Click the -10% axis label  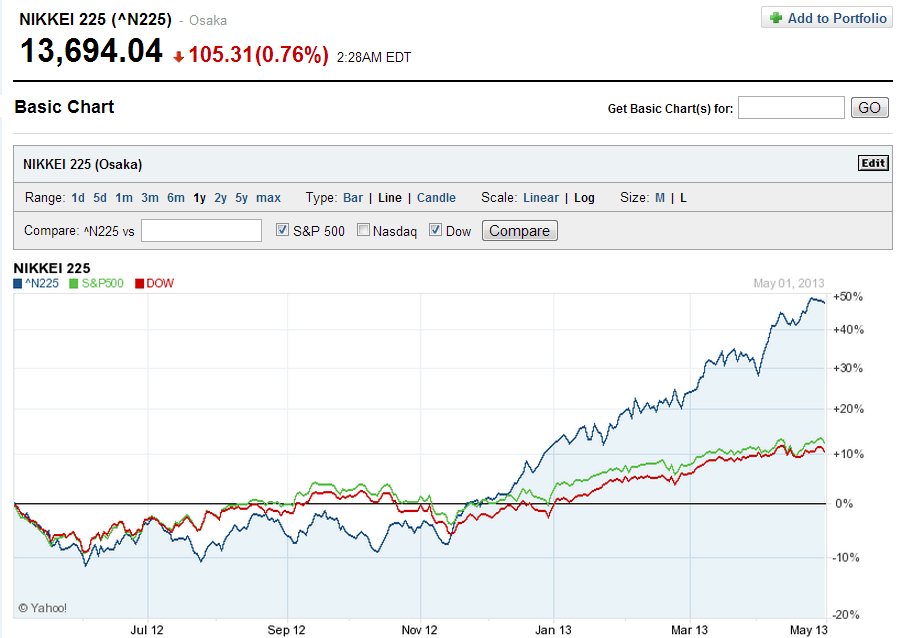coord(845,558)
